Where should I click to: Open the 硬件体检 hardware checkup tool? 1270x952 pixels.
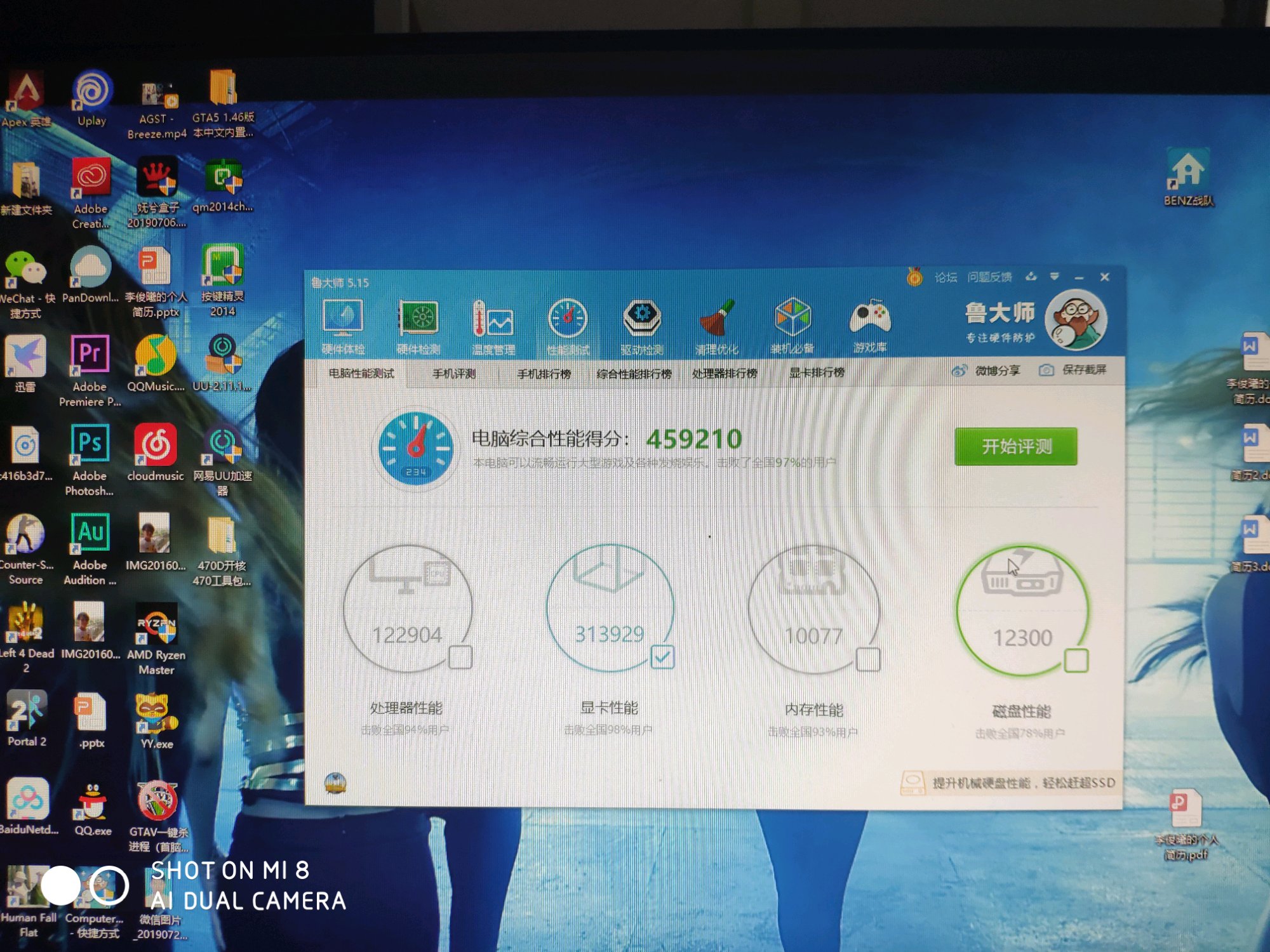point(343,326)
